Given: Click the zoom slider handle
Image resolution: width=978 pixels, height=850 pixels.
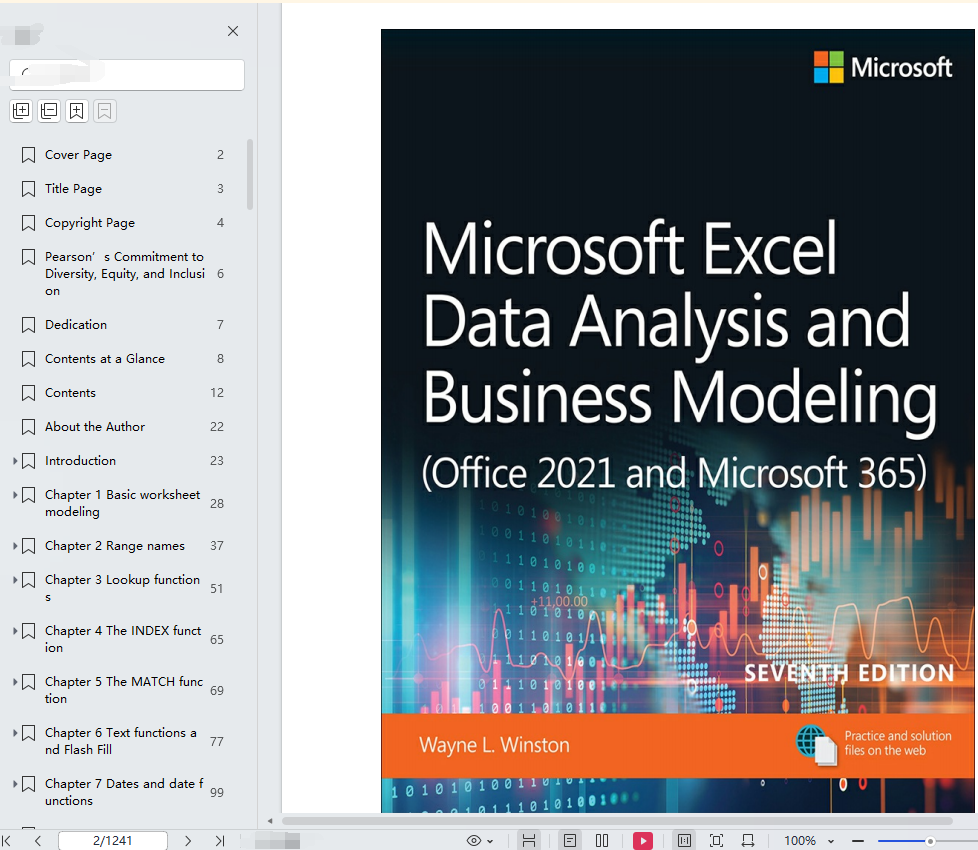Looking at the screenshot, I should tap(930, 841).
